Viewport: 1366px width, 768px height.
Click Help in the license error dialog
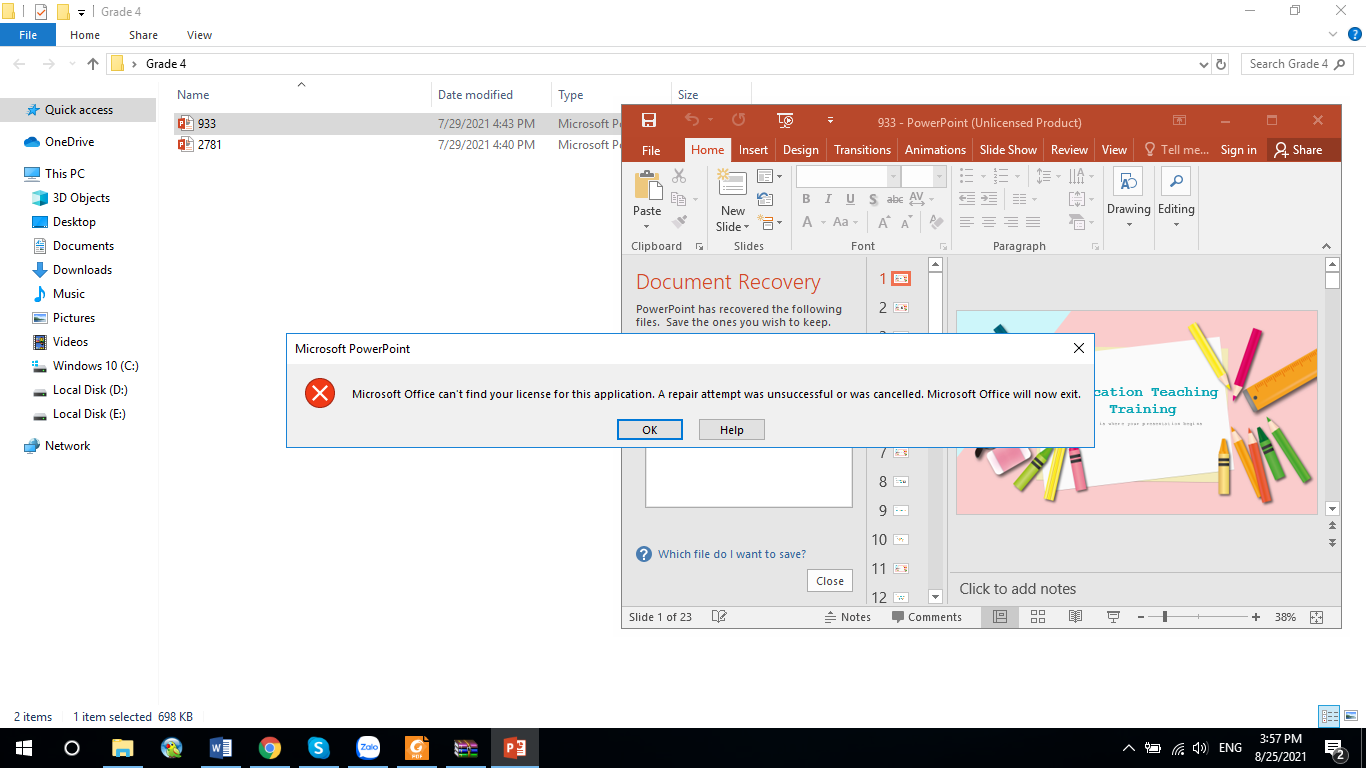[732, 429]
